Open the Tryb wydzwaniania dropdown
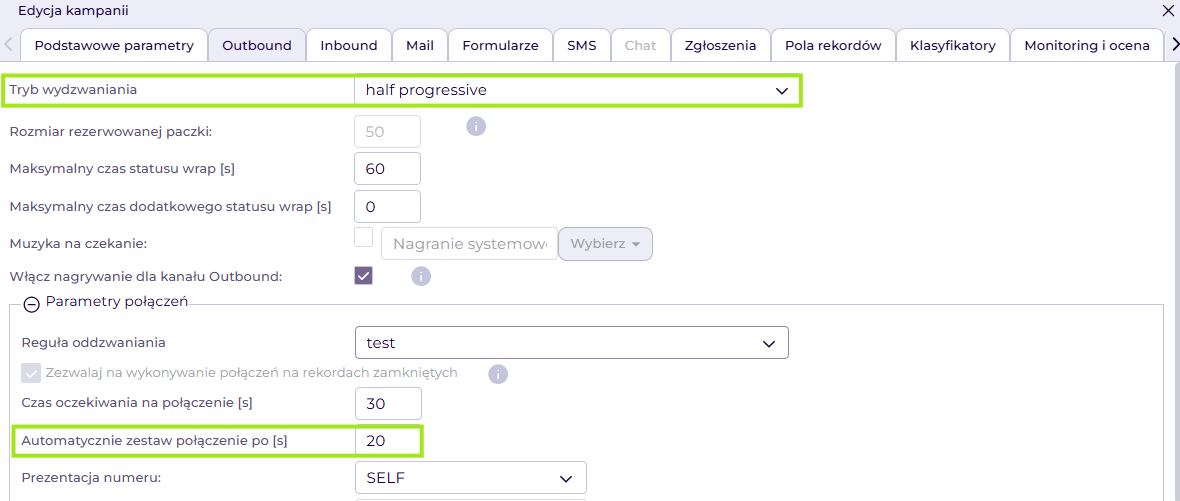Screen dimensions: 1180x501 577,90
